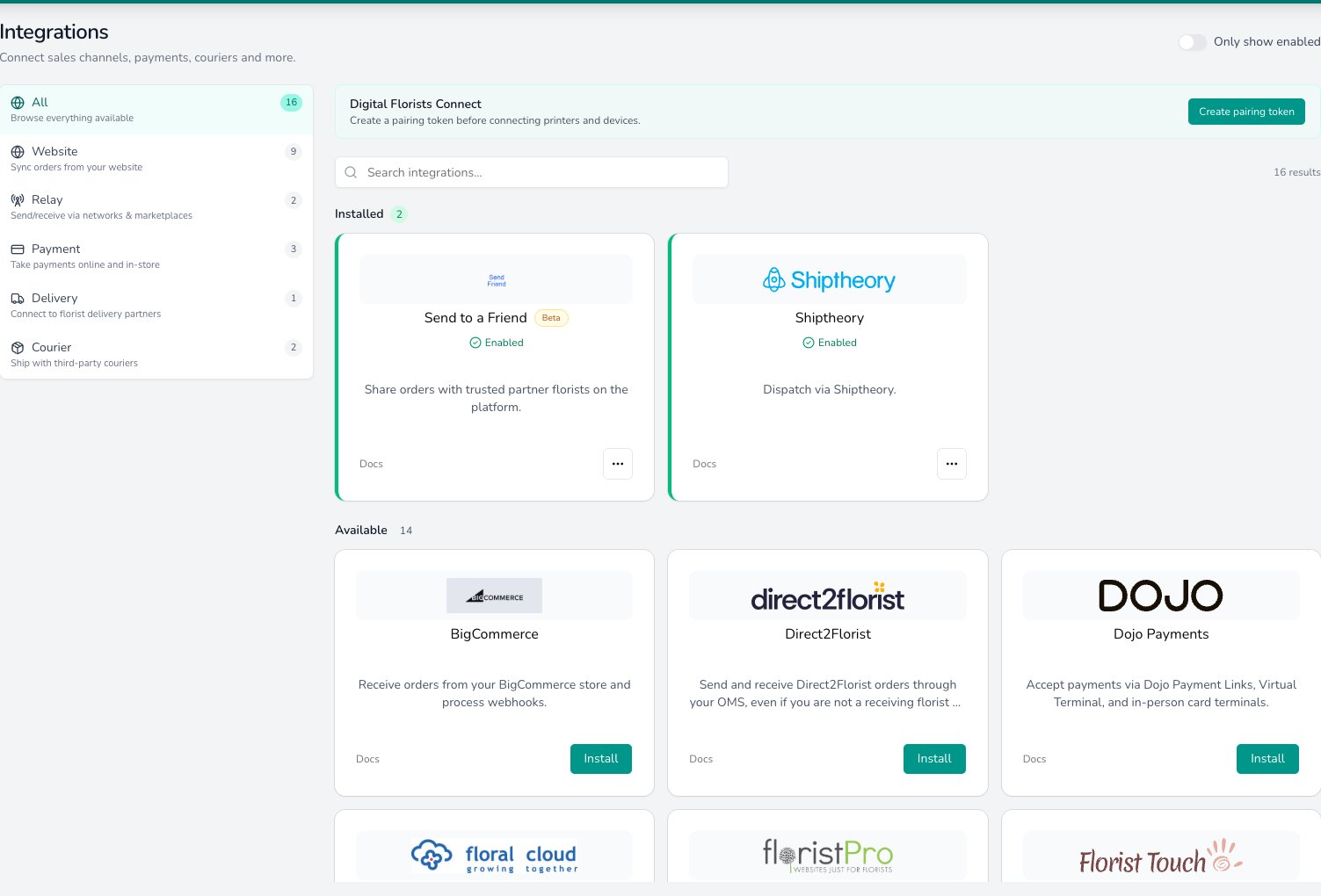Select the All integrations category
Image resolution: width=1321 pixels, height=896 pixels.
pos(156,110)
